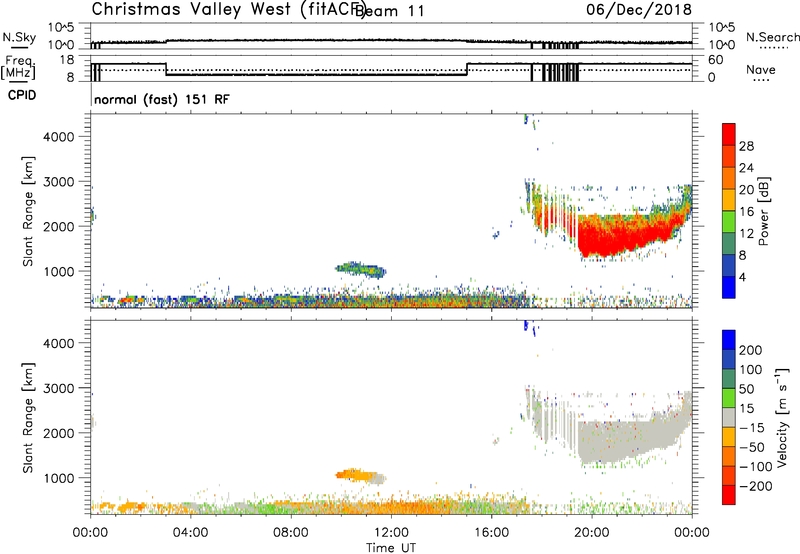Click the "Power [dB]" colorbar title
800x554 pixels.
(764, 211)
